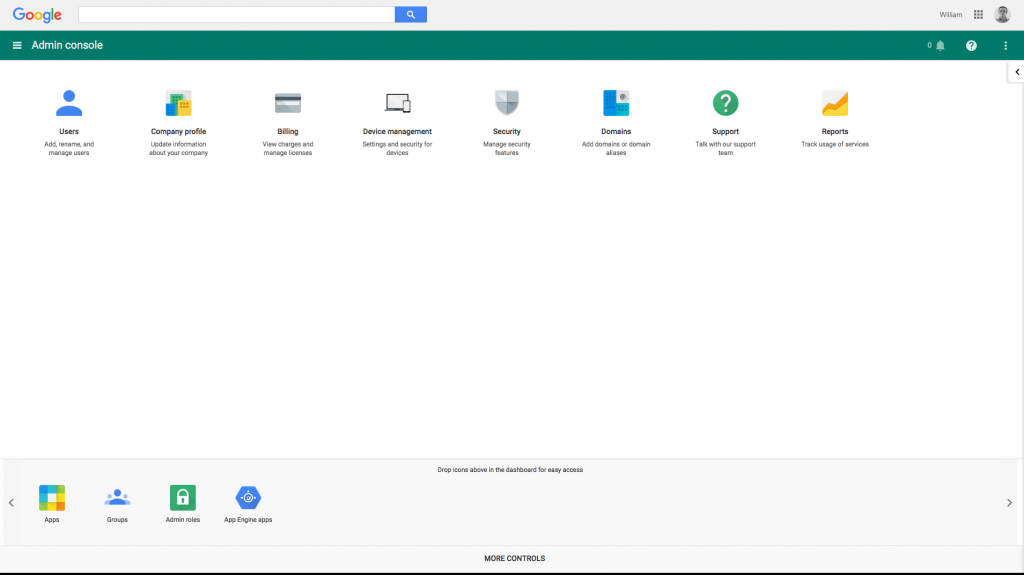The image size is (1024, 575).
Task: Click 'Drop icons above in the dashboard' hint
Action: pos(510,470)
